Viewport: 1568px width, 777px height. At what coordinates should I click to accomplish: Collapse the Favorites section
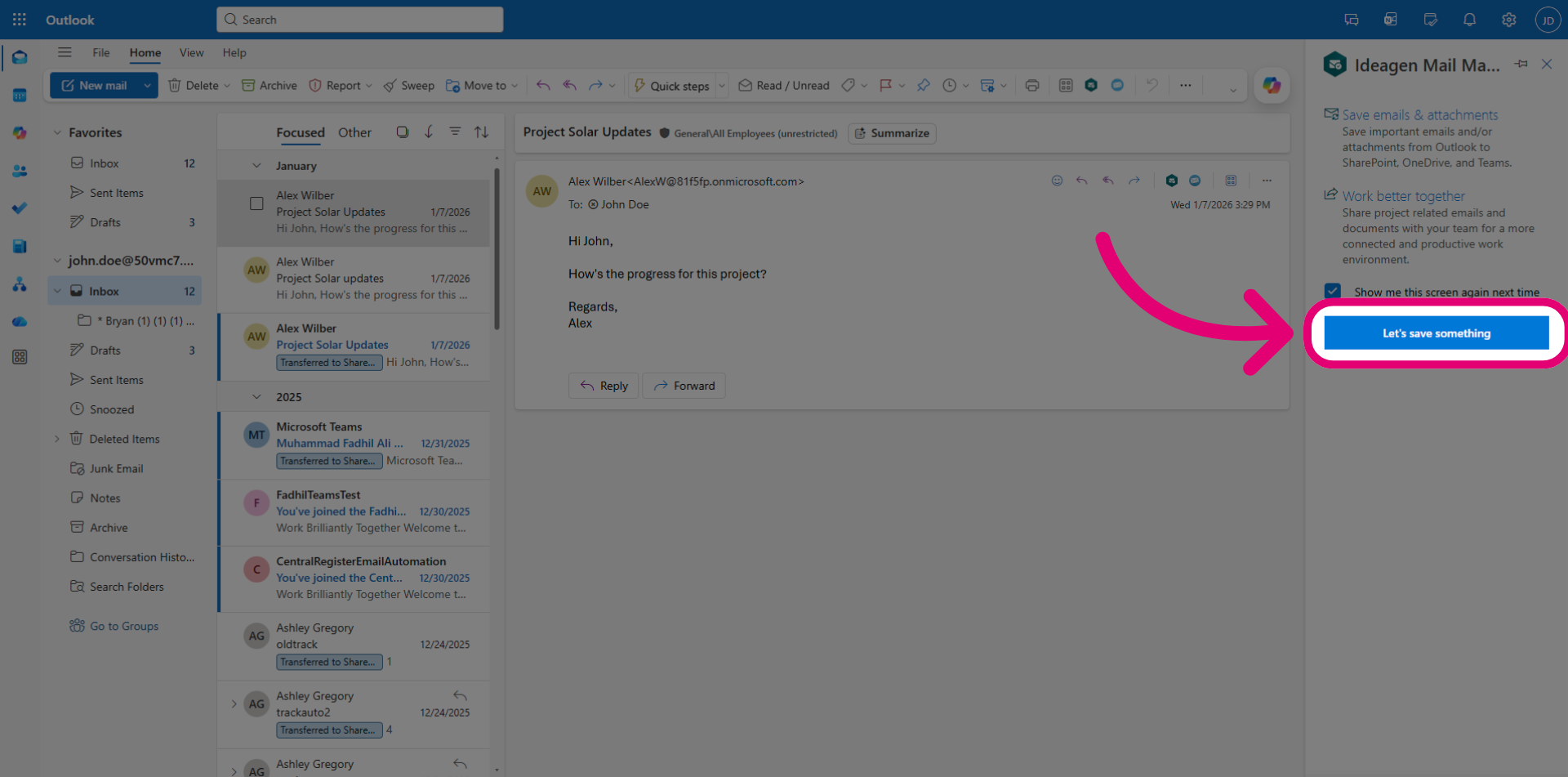pyautogui.click(x=57, y=132)
